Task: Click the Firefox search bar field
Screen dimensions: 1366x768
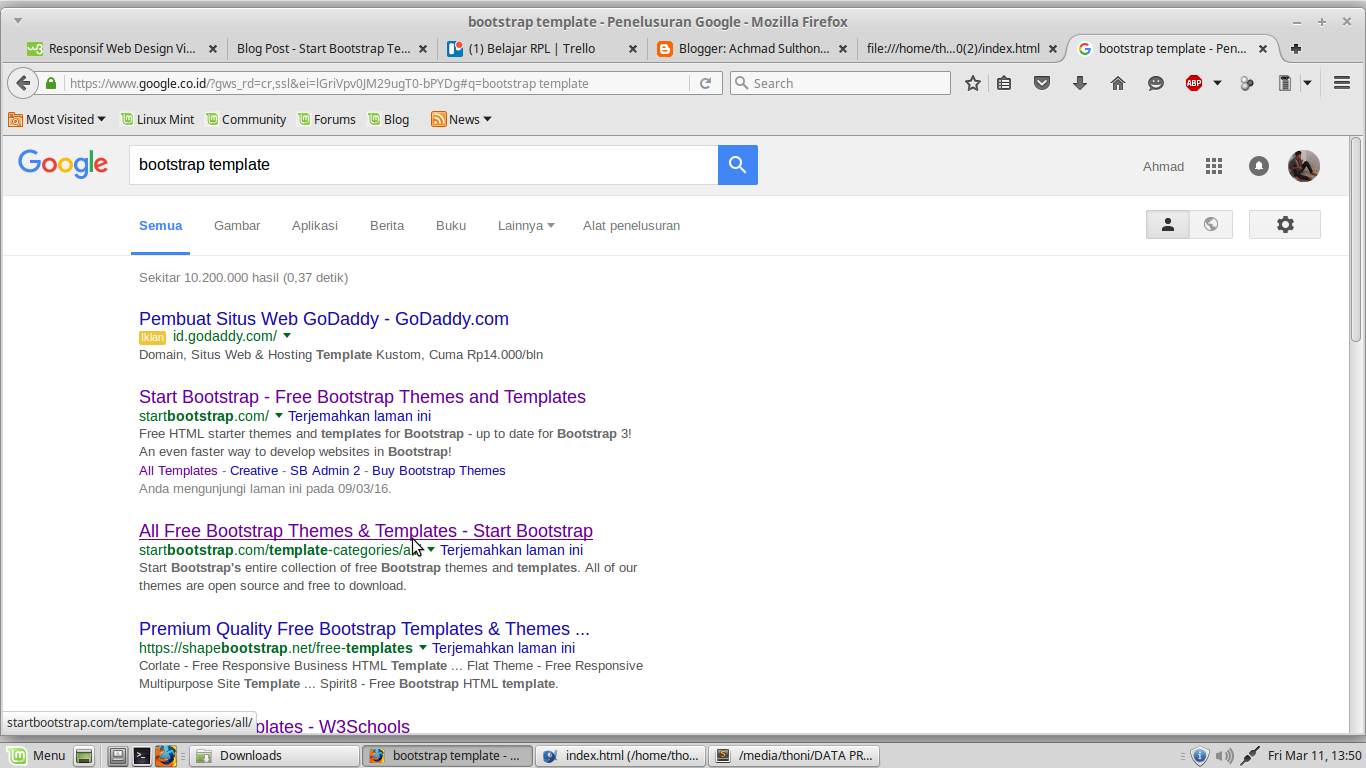Action: [x=840, y=84]
